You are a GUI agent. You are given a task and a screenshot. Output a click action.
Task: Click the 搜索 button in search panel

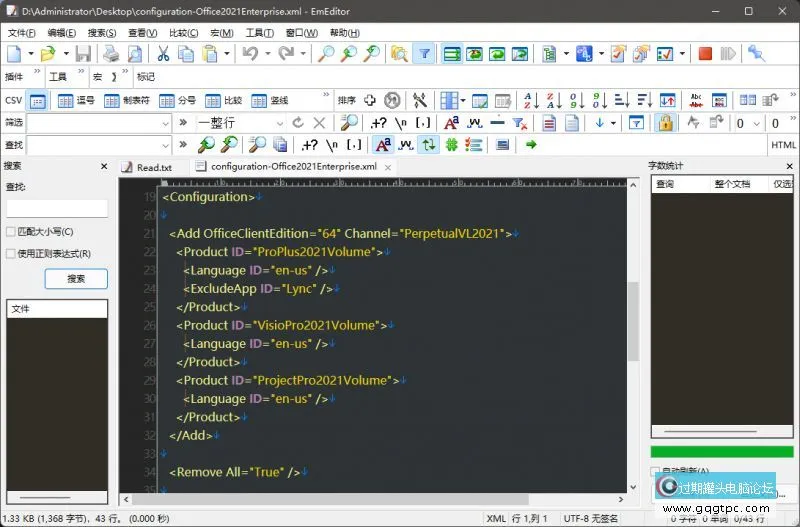click(76, 279)
